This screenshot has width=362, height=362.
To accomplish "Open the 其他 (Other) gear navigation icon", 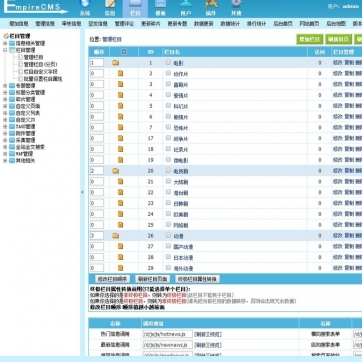I will pyautogui.click(x=236, y=8).
